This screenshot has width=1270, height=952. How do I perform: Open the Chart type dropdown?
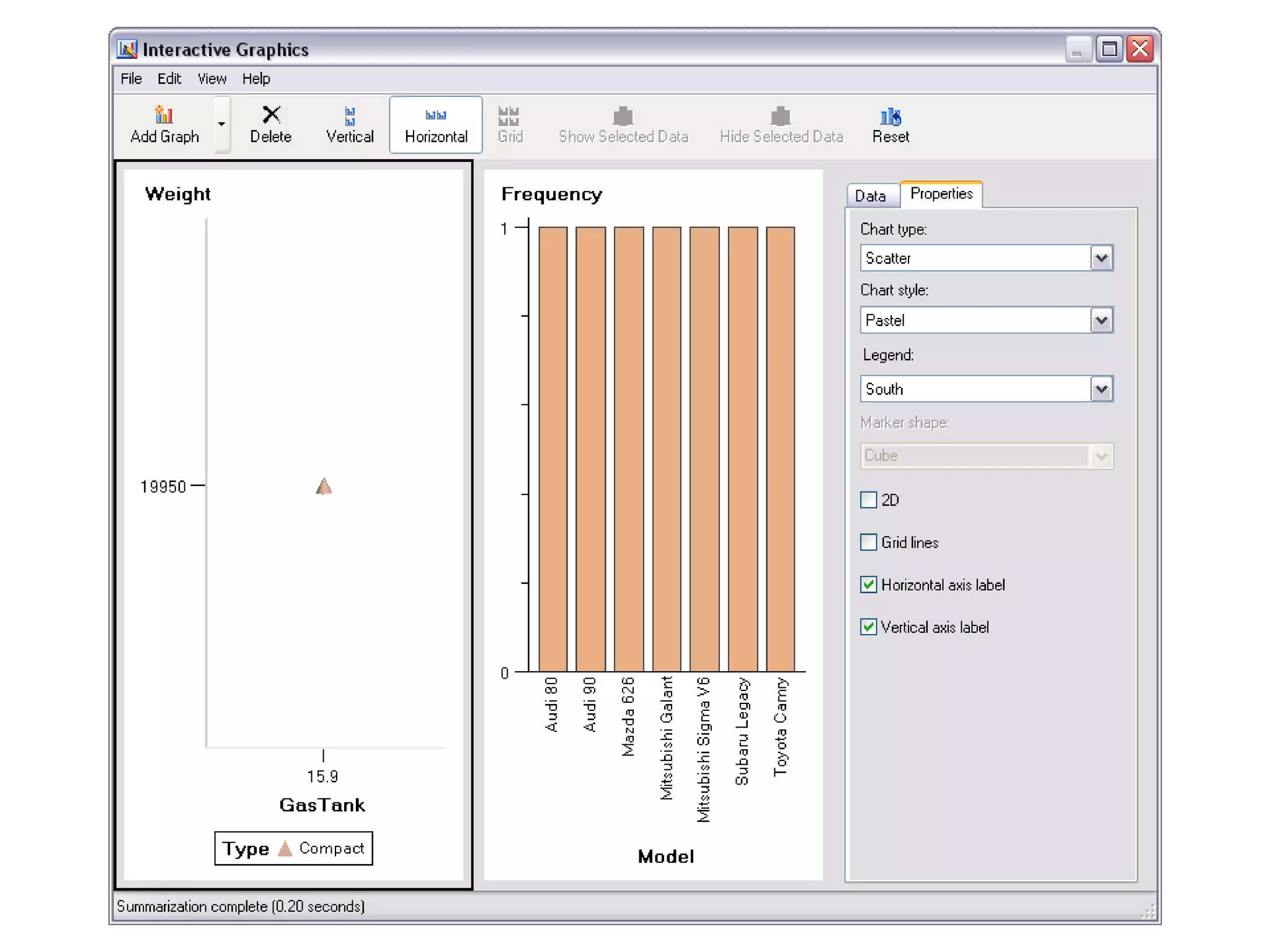pyautogui.click(x=1101, y=258)
